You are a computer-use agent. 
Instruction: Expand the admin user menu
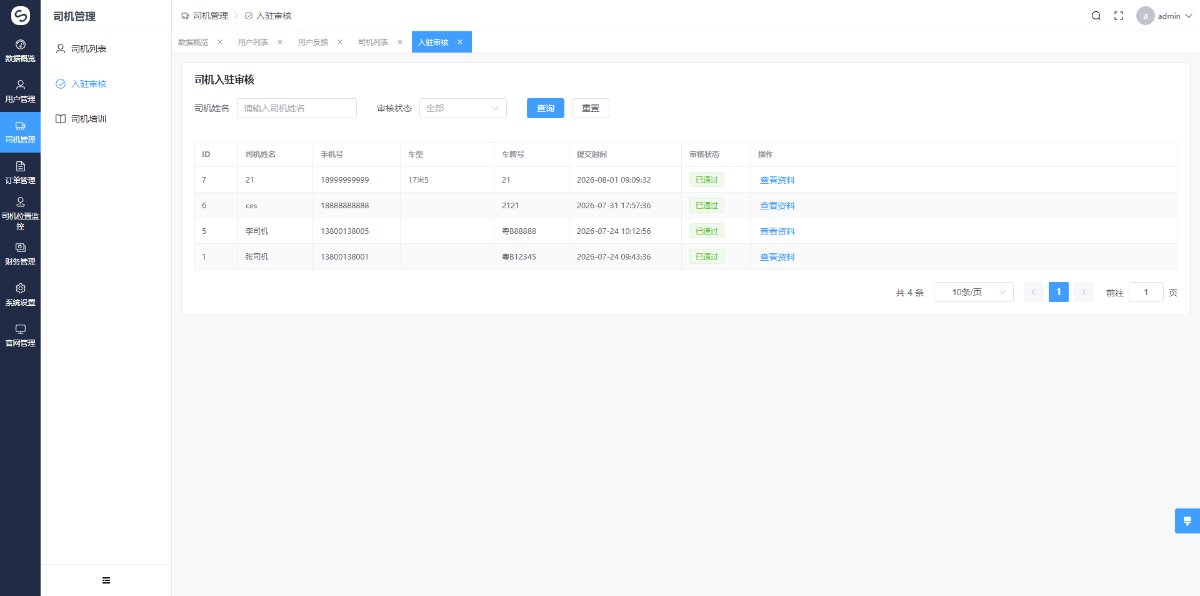[x=1166, y=16]
